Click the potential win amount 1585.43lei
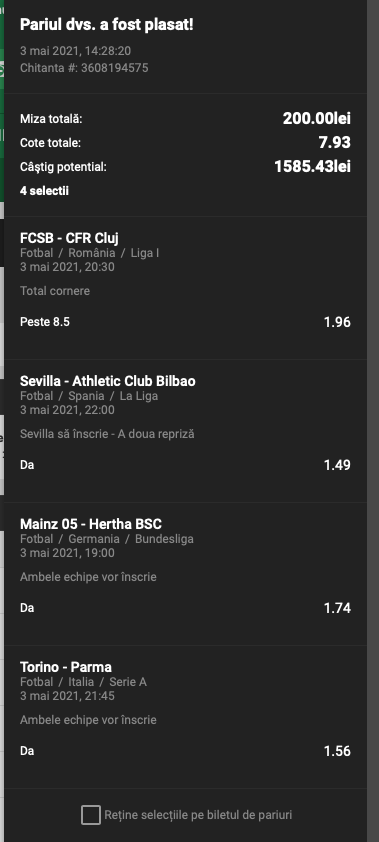 click(x=312, y=166)
